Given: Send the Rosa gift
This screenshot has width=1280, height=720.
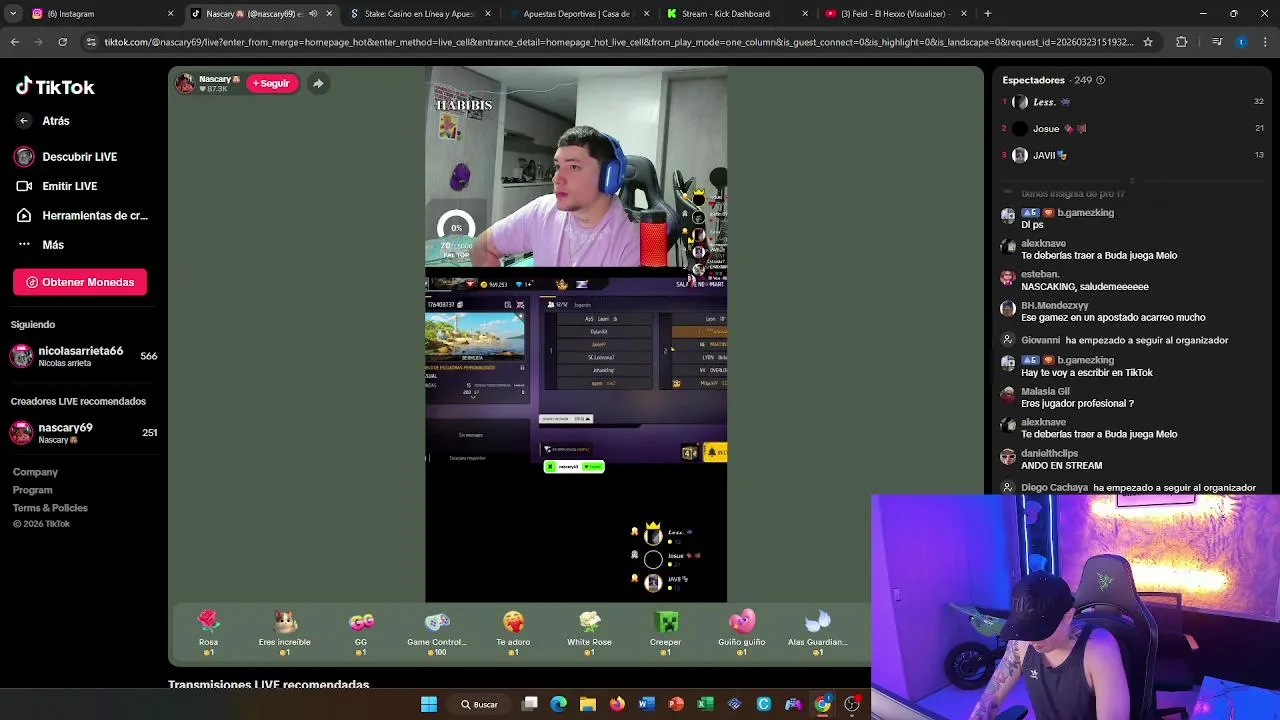Looking at the screenshot, I should (x=208, y=633).
